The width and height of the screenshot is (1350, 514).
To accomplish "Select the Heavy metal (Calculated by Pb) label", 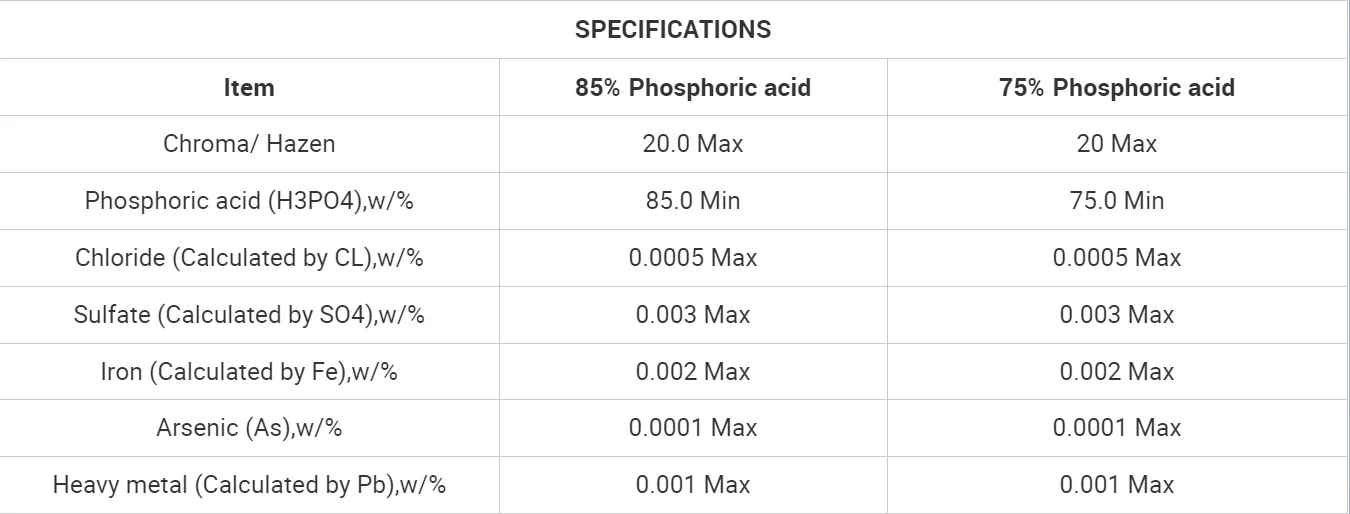I will click(249, 485).
